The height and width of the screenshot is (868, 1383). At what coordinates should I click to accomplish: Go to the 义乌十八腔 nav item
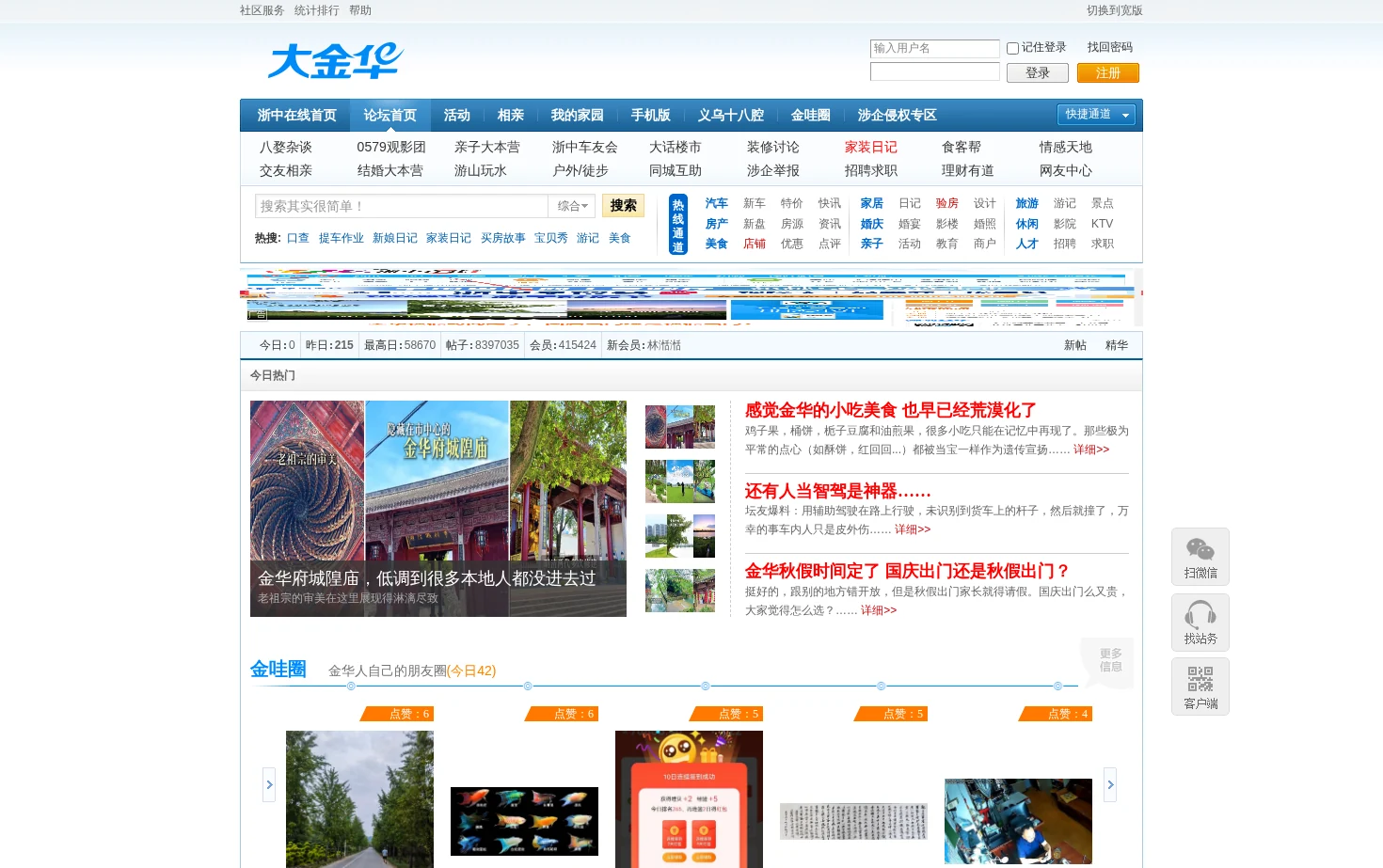pyautogui.click(x=730, y=115)
